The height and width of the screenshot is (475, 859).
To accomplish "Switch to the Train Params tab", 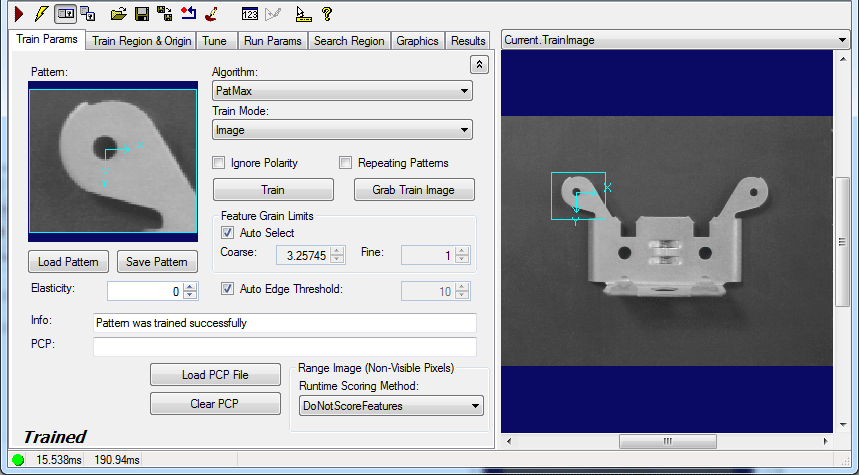I will pyautogui.click(x=47, y=39).
